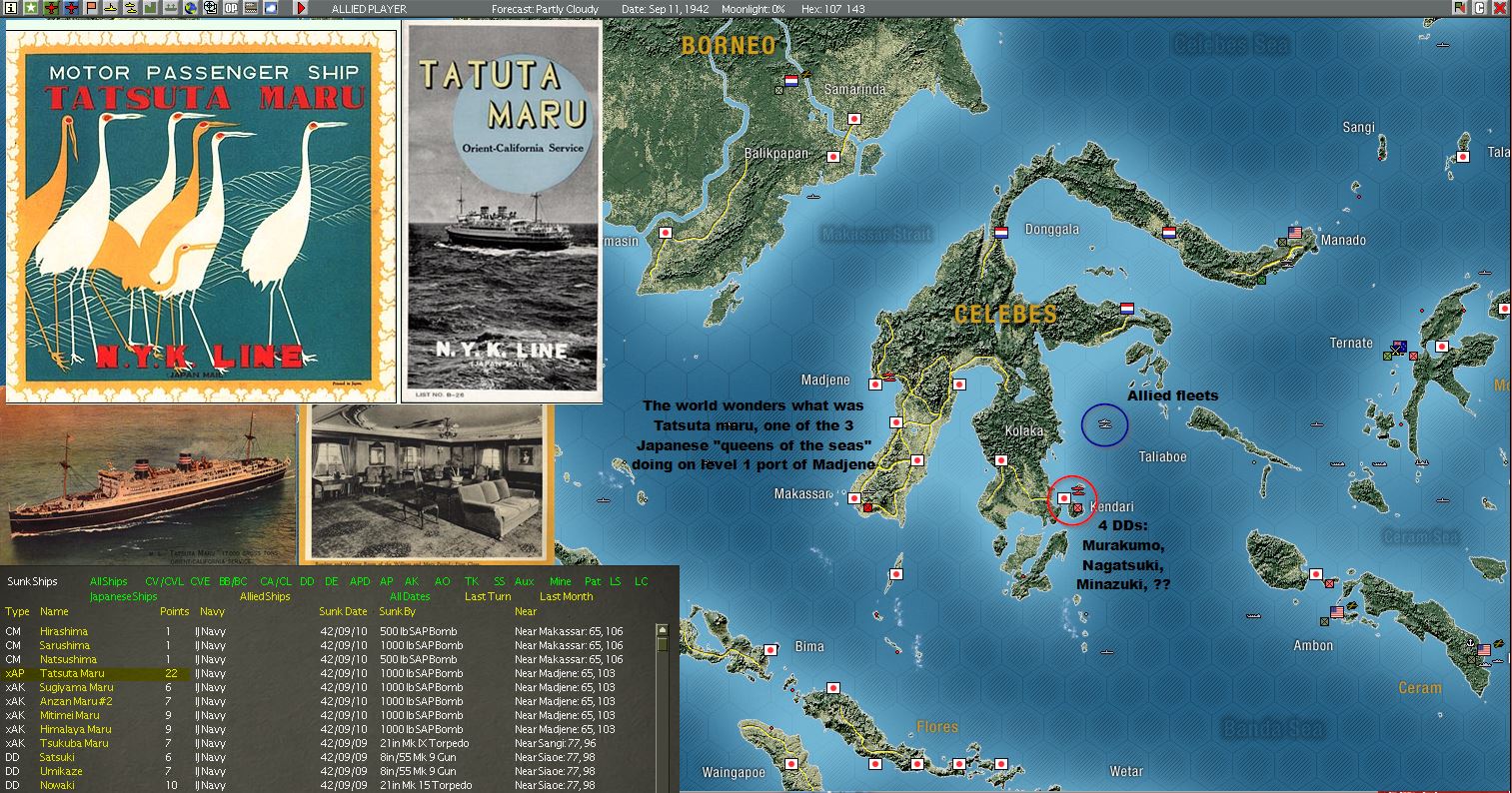The image size is (1512, 793).
Task: Select the Japanese base marker at Kolaka
Action: click(x=1002, y=460)
